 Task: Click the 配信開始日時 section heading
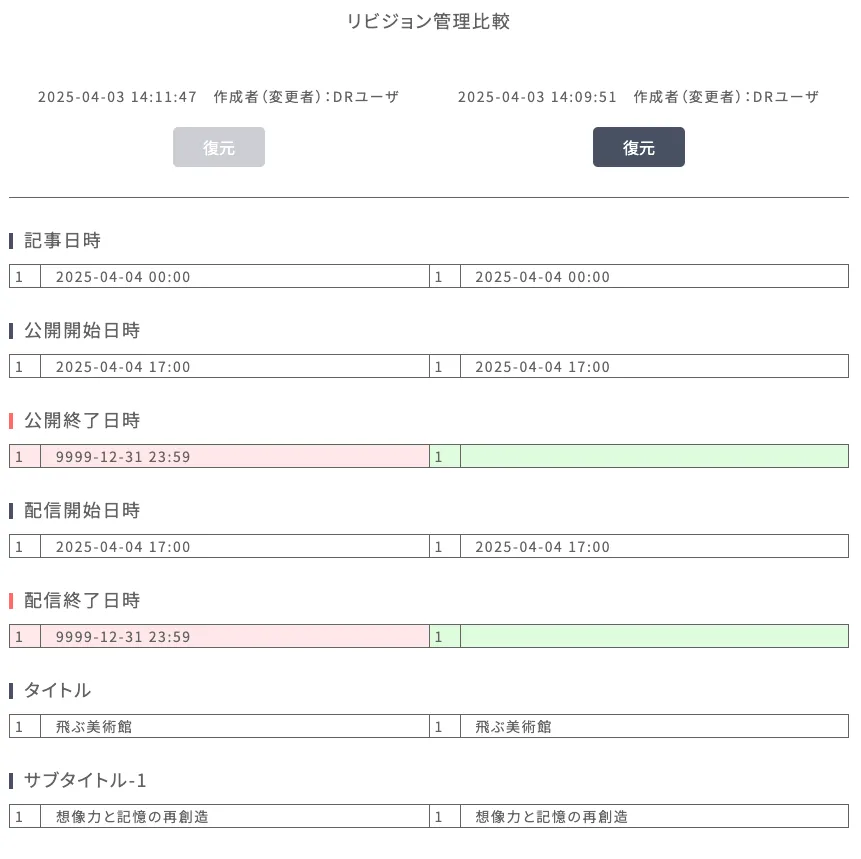coord(82,510)
